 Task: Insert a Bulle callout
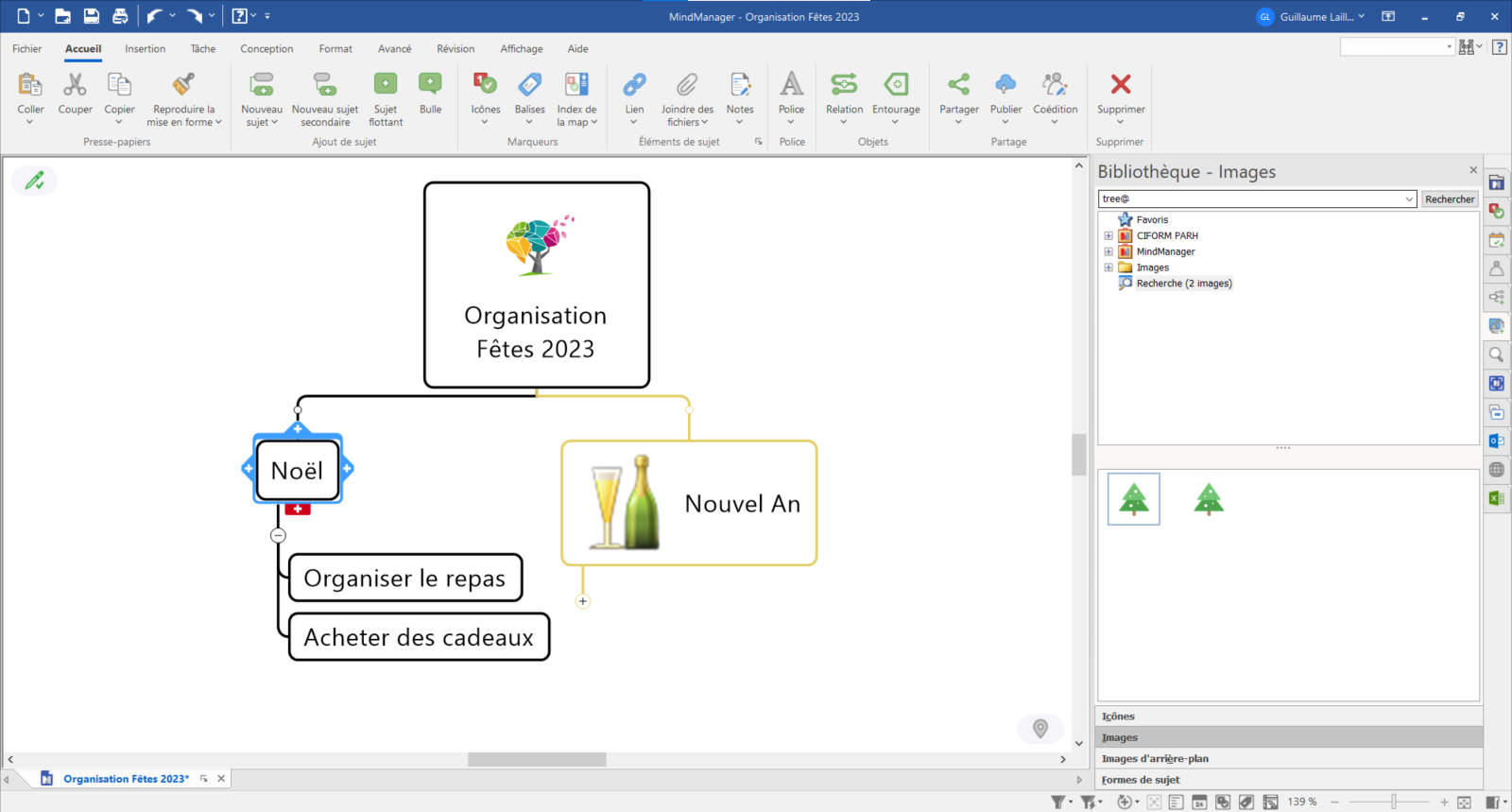click(430, 85)
